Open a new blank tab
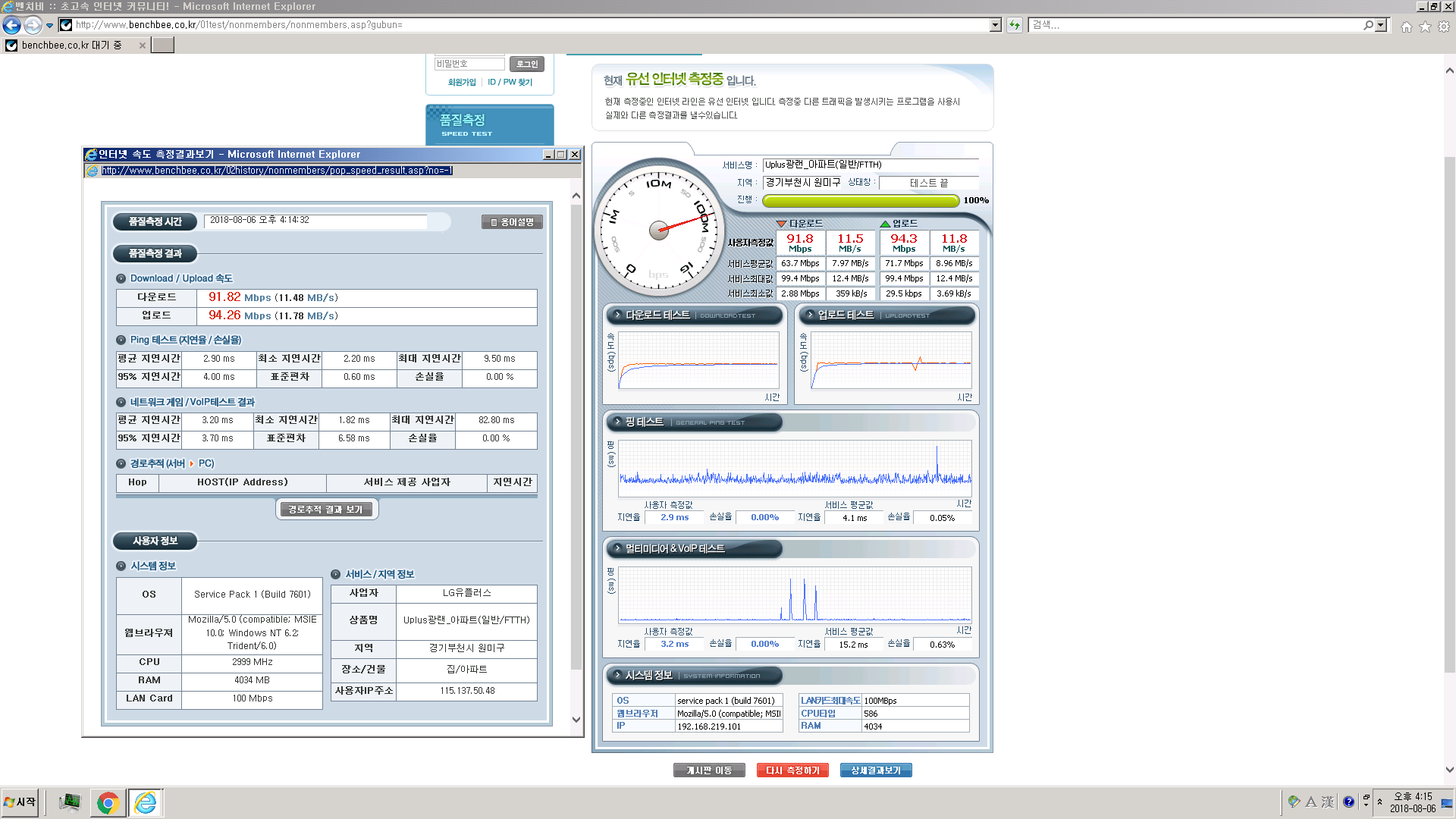The height and width of the screenshot is (819, 1456). coord(162,45)
